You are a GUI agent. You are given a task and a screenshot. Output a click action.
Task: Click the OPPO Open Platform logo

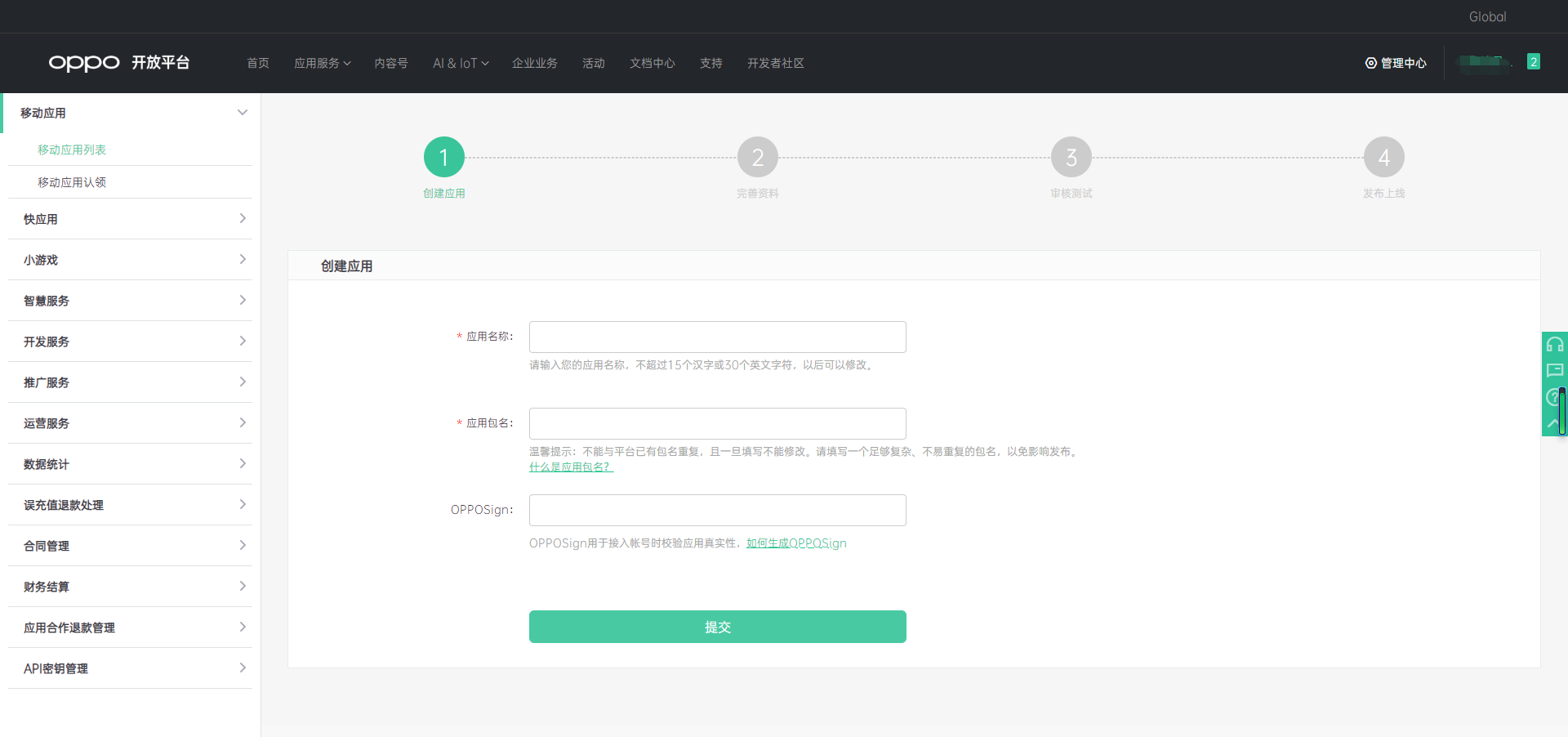pos(119,63)
